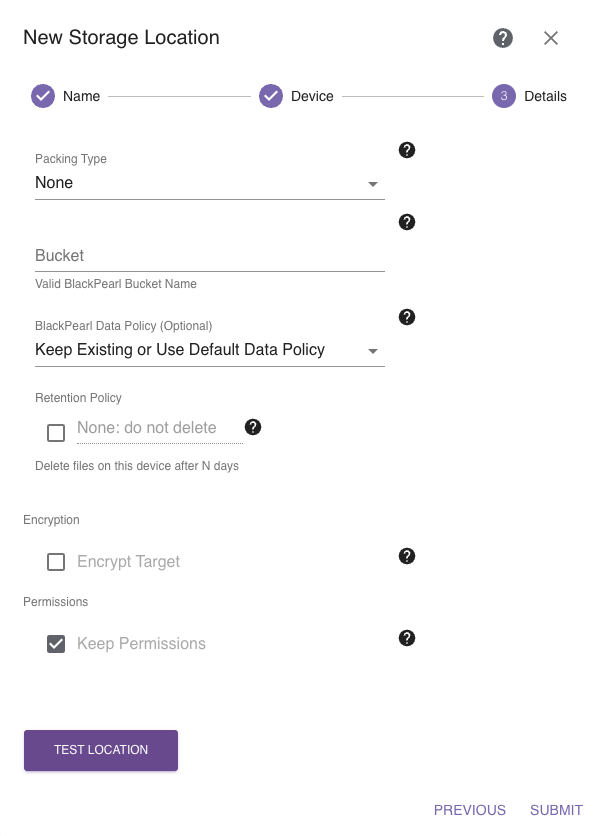Submit the new storage location
Screen dimensions: 594x836
tap(556, 810)
